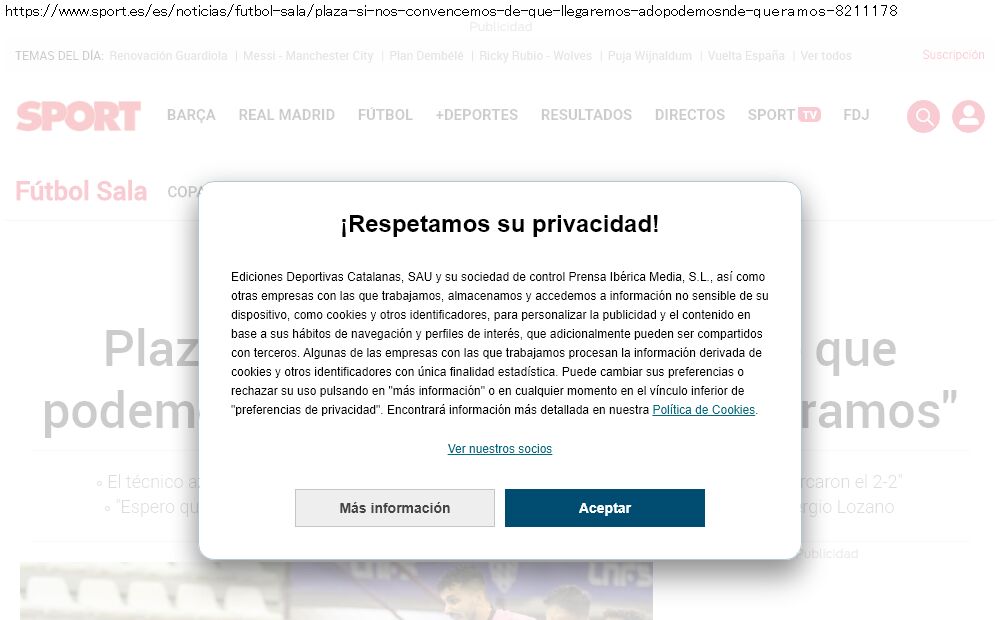Follow the Ver nuestros socios link

[500, 448]
